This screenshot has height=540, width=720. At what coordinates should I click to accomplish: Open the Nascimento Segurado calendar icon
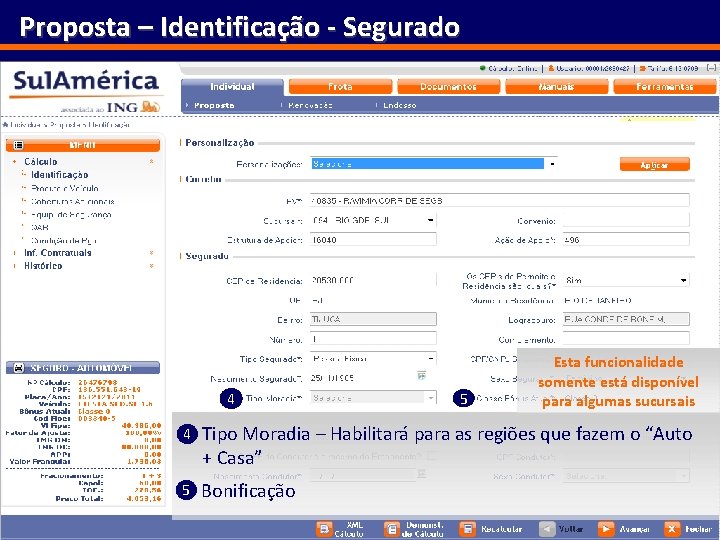tap(422, 376)
